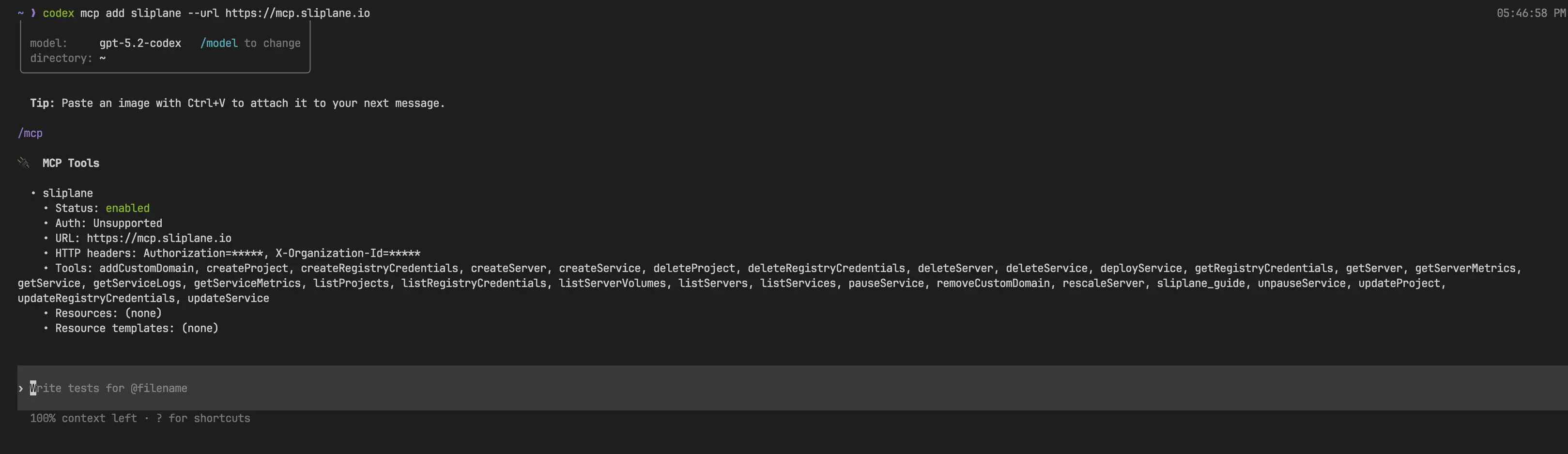Click the /model command hint
This screenshot has width=1568, height=454.
click(218, 43)
